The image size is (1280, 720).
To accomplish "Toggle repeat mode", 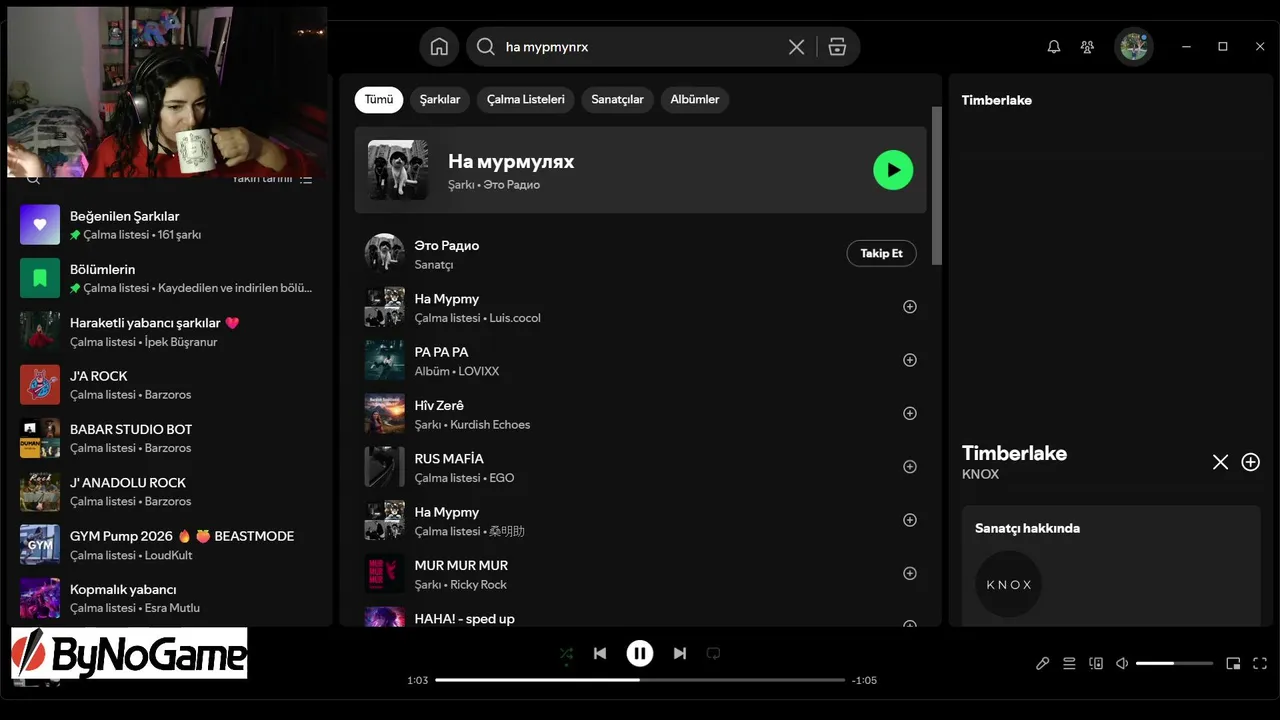I will pos(714,653).
